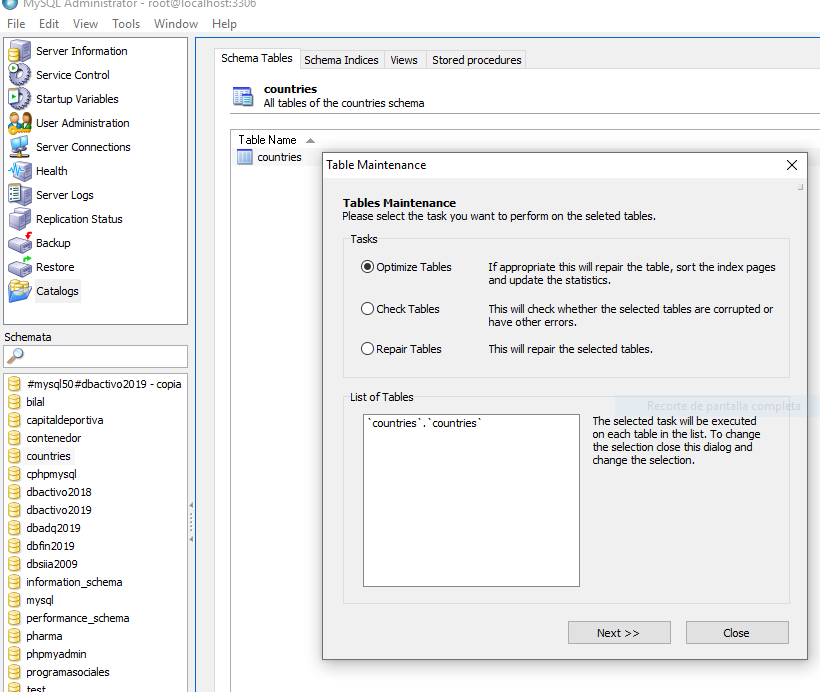Image resolution: width=820 pixels, height=692 pixels.
Task: Select the dbadq2019 database icon
Action: click(14, 528)
